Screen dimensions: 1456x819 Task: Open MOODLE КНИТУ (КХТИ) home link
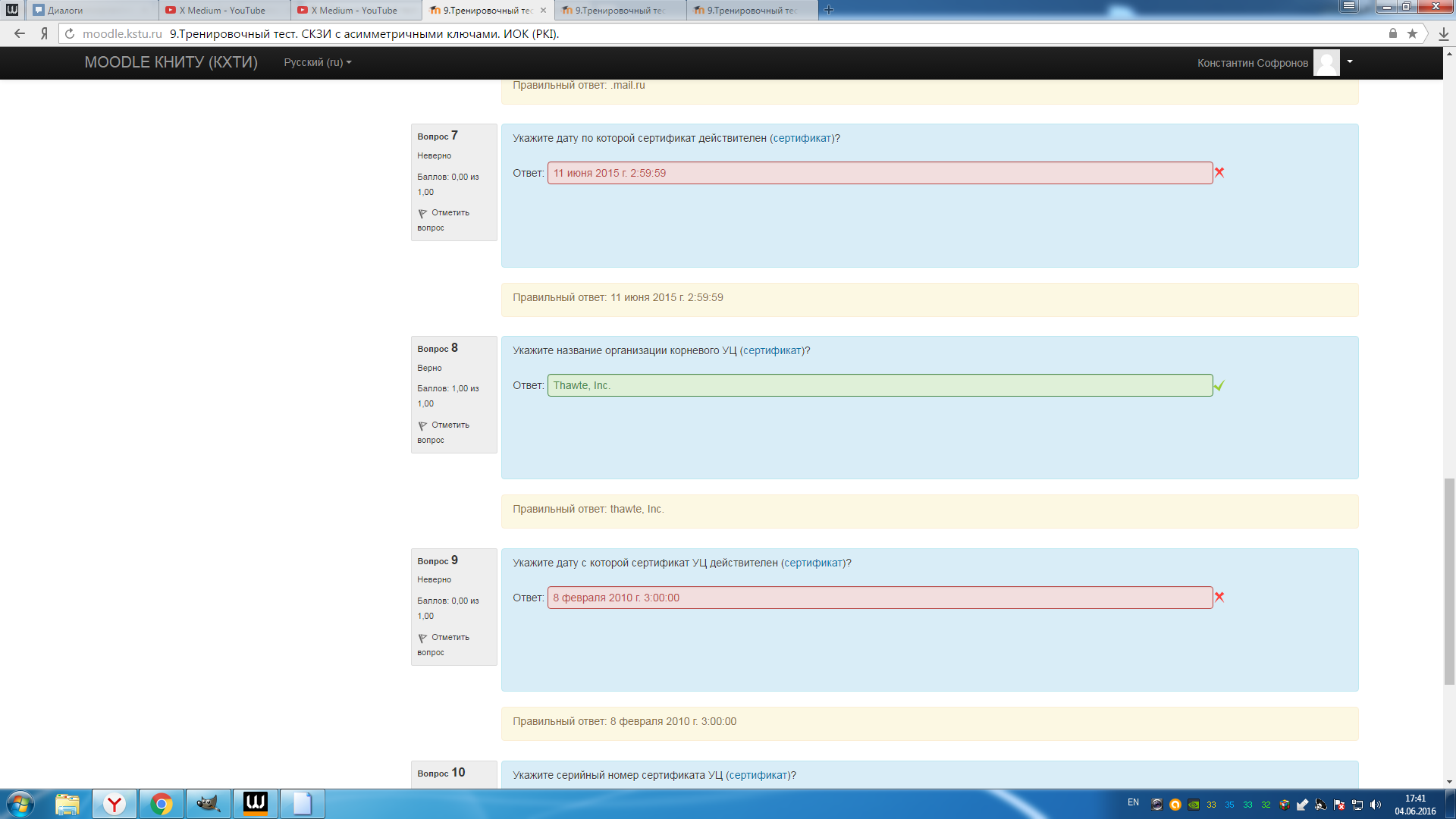click(171, 62)
